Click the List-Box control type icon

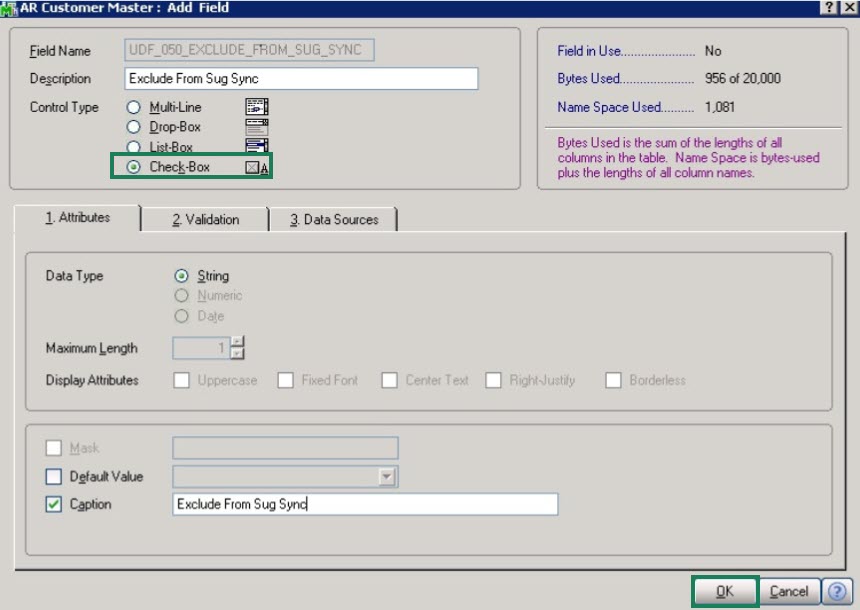(x=257, y=147)
